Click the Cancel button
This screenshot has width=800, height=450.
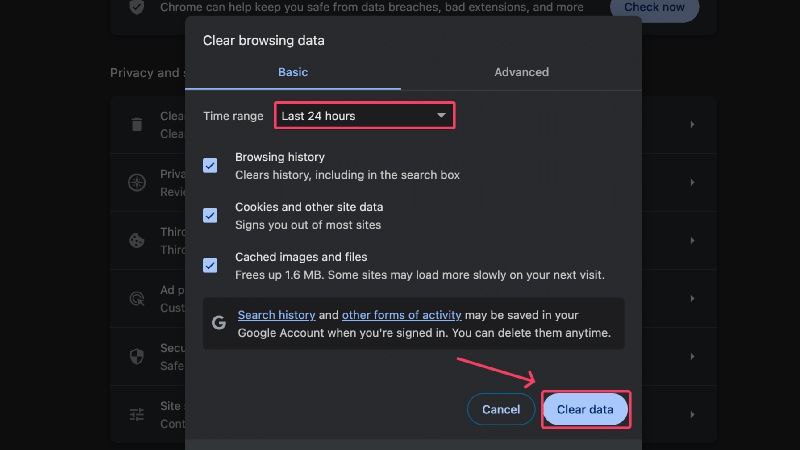[501, 409]
